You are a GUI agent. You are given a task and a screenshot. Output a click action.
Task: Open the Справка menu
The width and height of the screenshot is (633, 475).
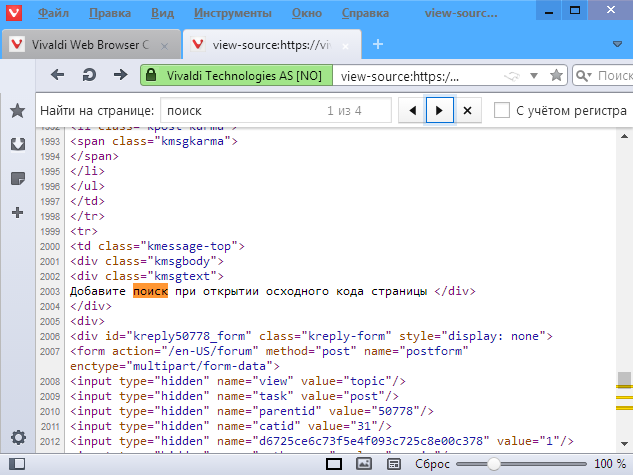click(365, 13)
